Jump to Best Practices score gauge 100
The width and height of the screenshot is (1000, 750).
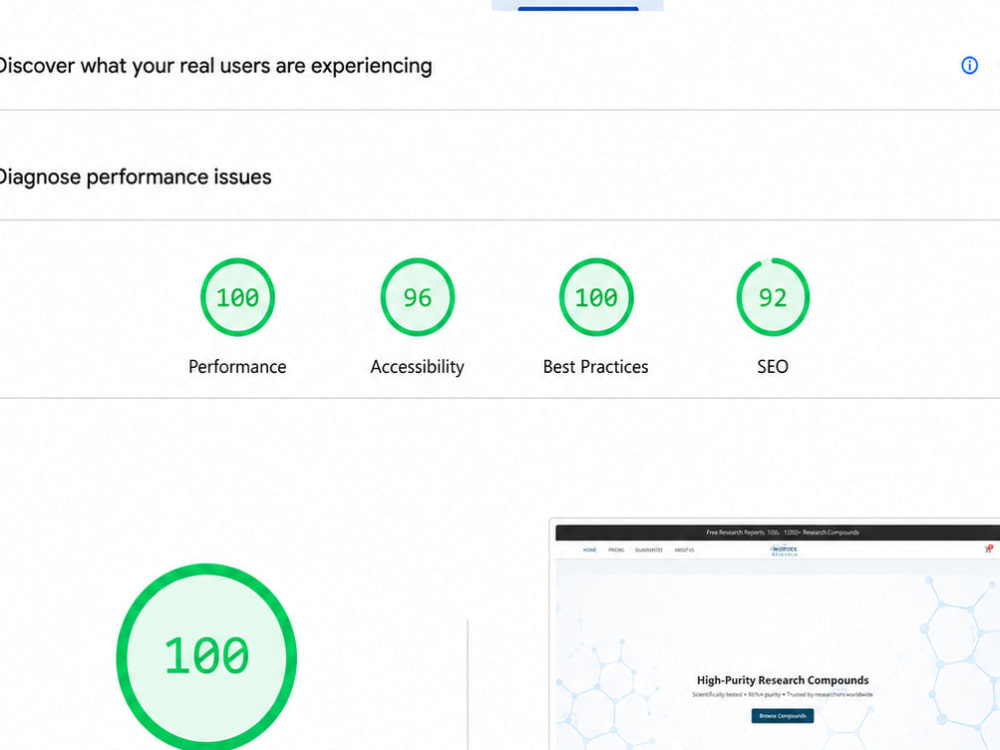(596, 297)
